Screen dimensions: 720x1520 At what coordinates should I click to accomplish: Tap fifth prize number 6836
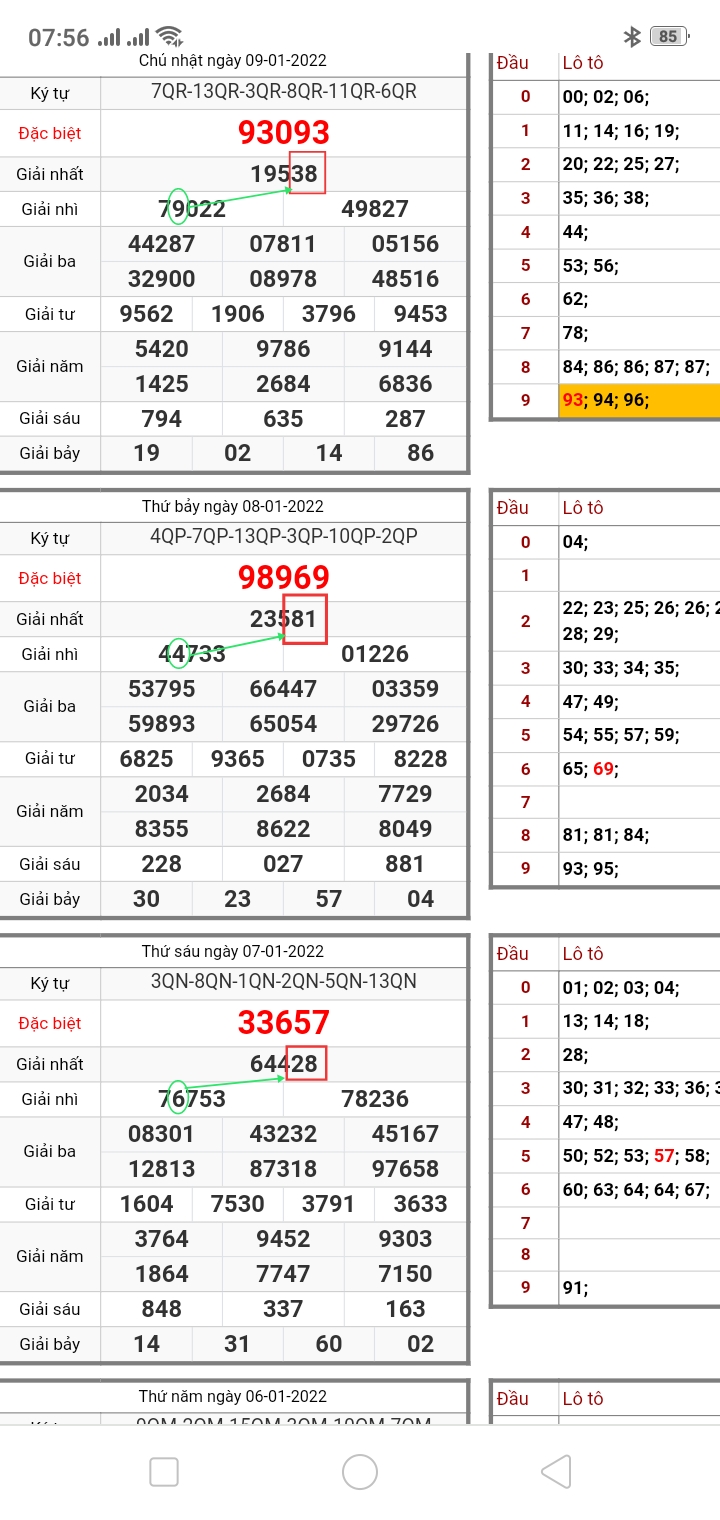click(405, 384)
